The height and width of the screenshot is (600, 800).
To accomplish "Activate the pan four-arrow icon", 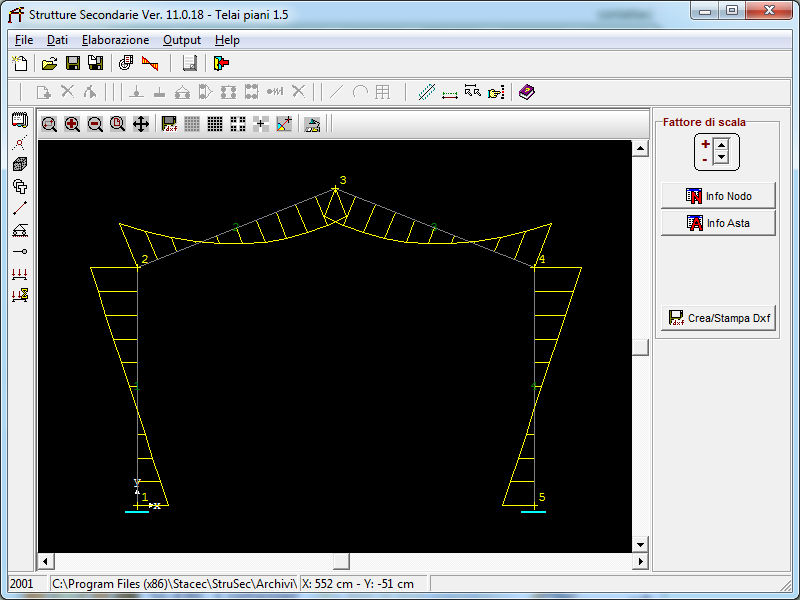I will pyautogui.click(x=141, y=124).
